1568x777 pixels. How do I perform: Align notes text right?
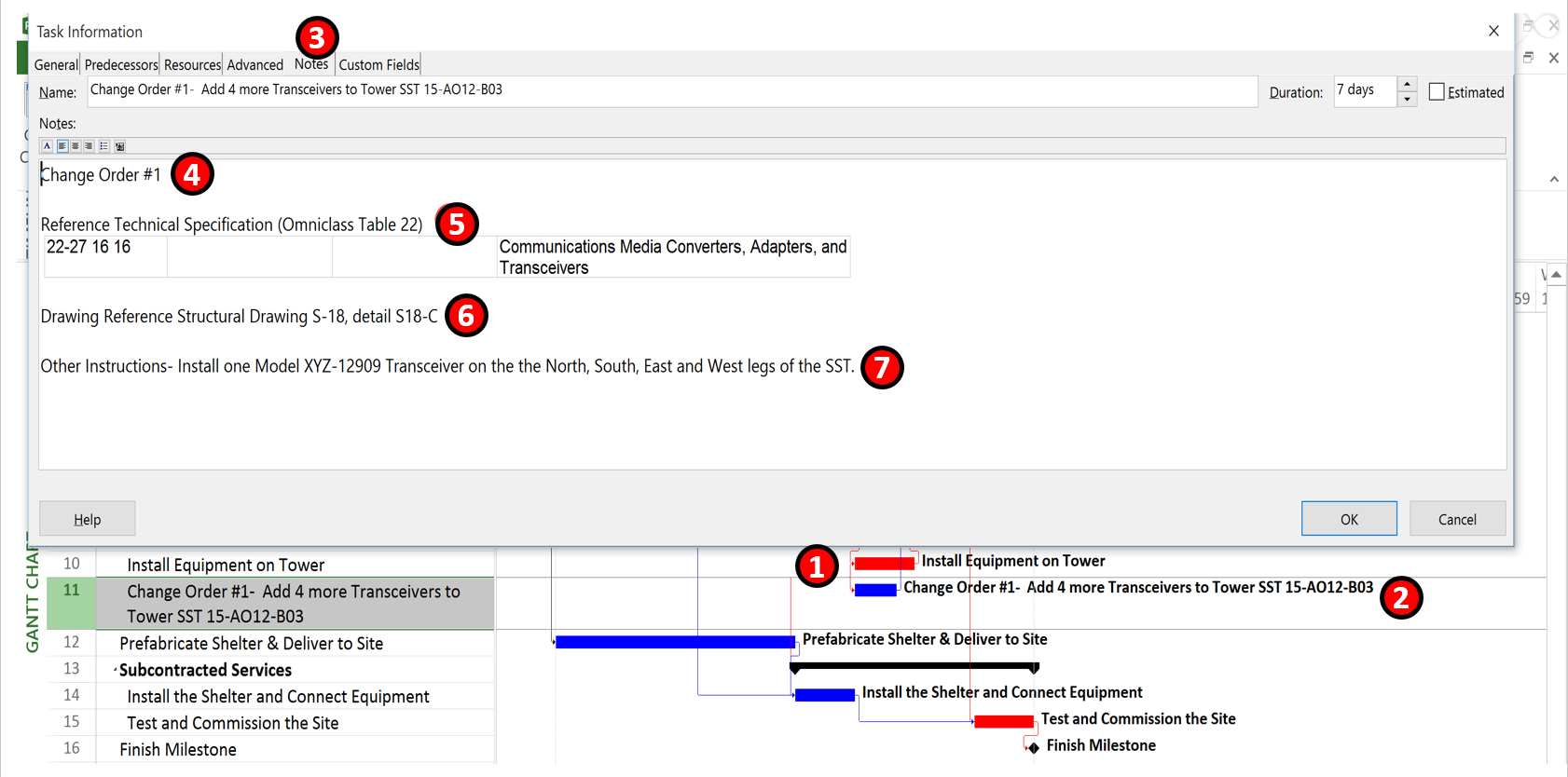click(89, 146)
